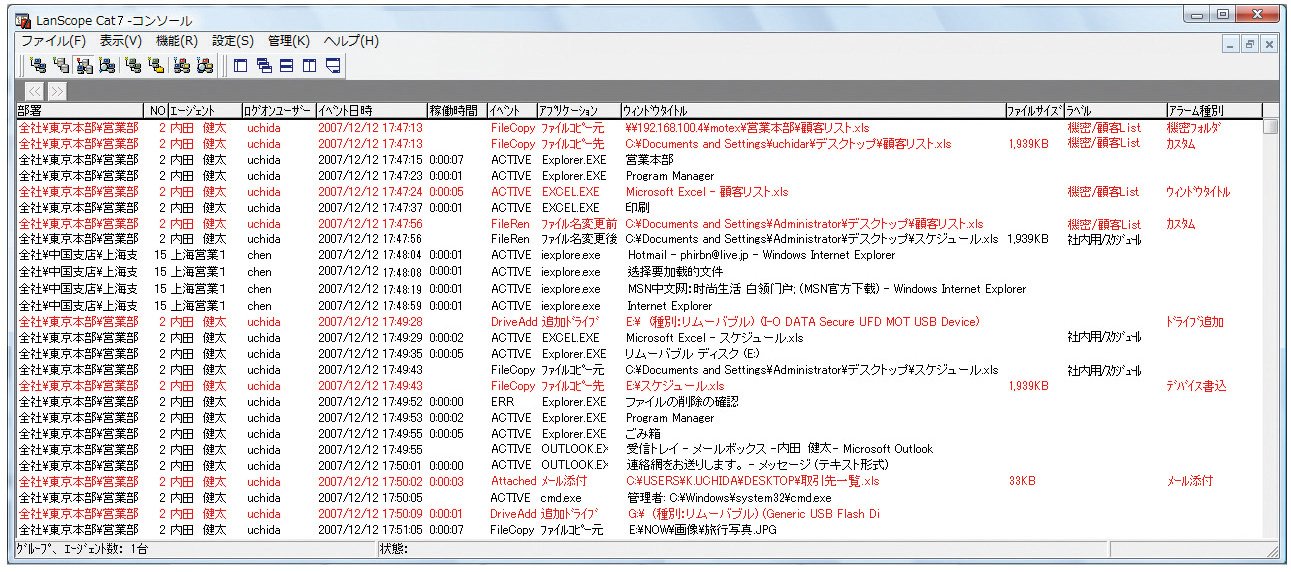Sort by the ウィンドウタイトル column header
Image resolution: width=1291 pixels, height=572 pixels.
(812, 110)
